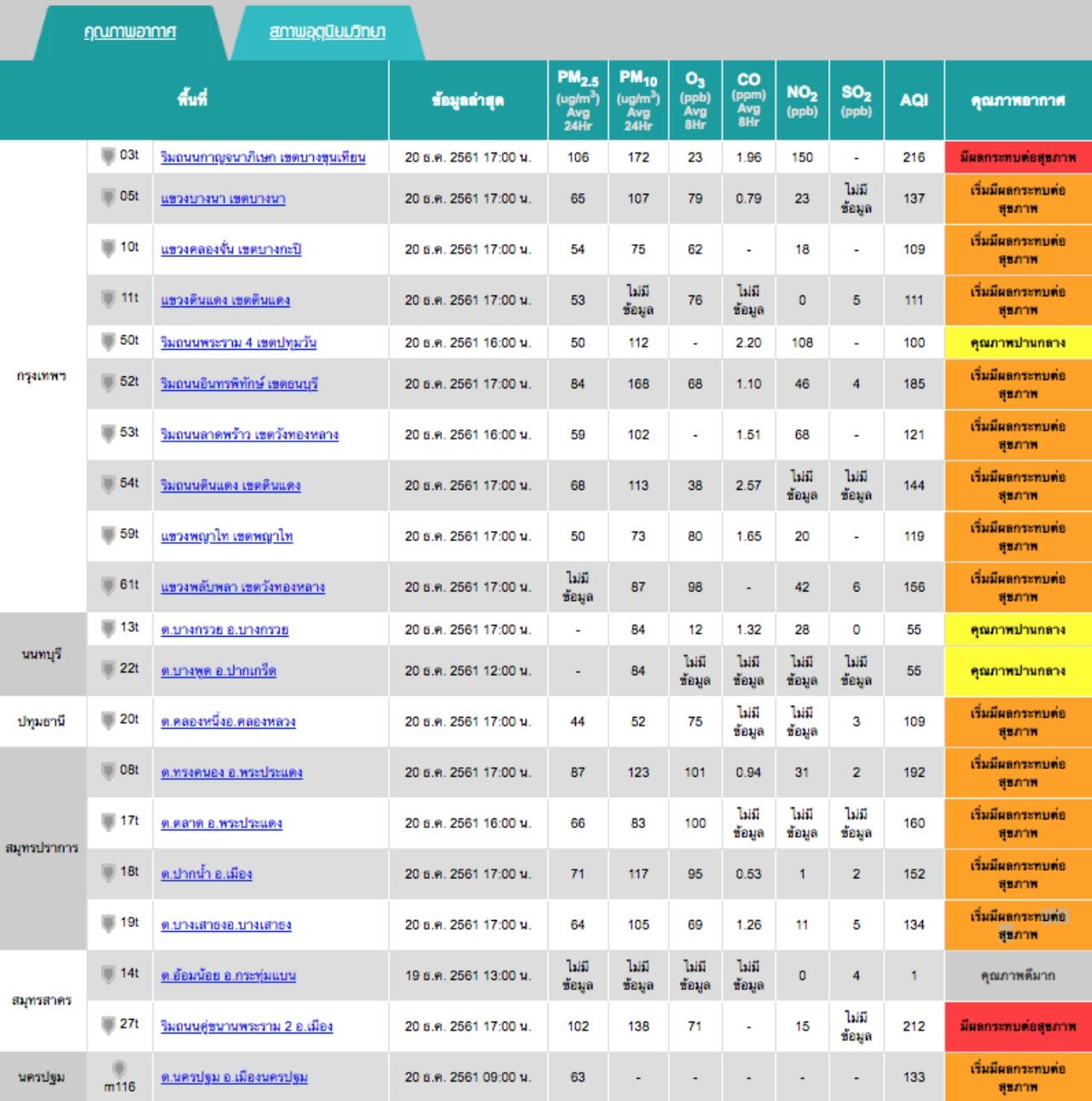Screen dimensions: 1092x1101
Task: Open the ริมถนนพระราม 4 เขตปทุมวัน link
Action: click(x=238, y=343)
